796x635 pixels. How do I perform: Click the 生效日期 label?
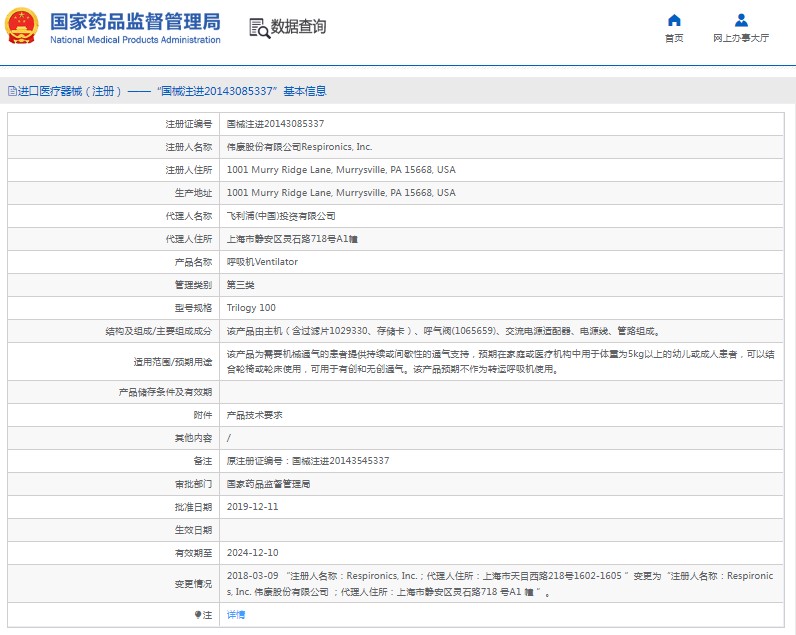(193, 530)
